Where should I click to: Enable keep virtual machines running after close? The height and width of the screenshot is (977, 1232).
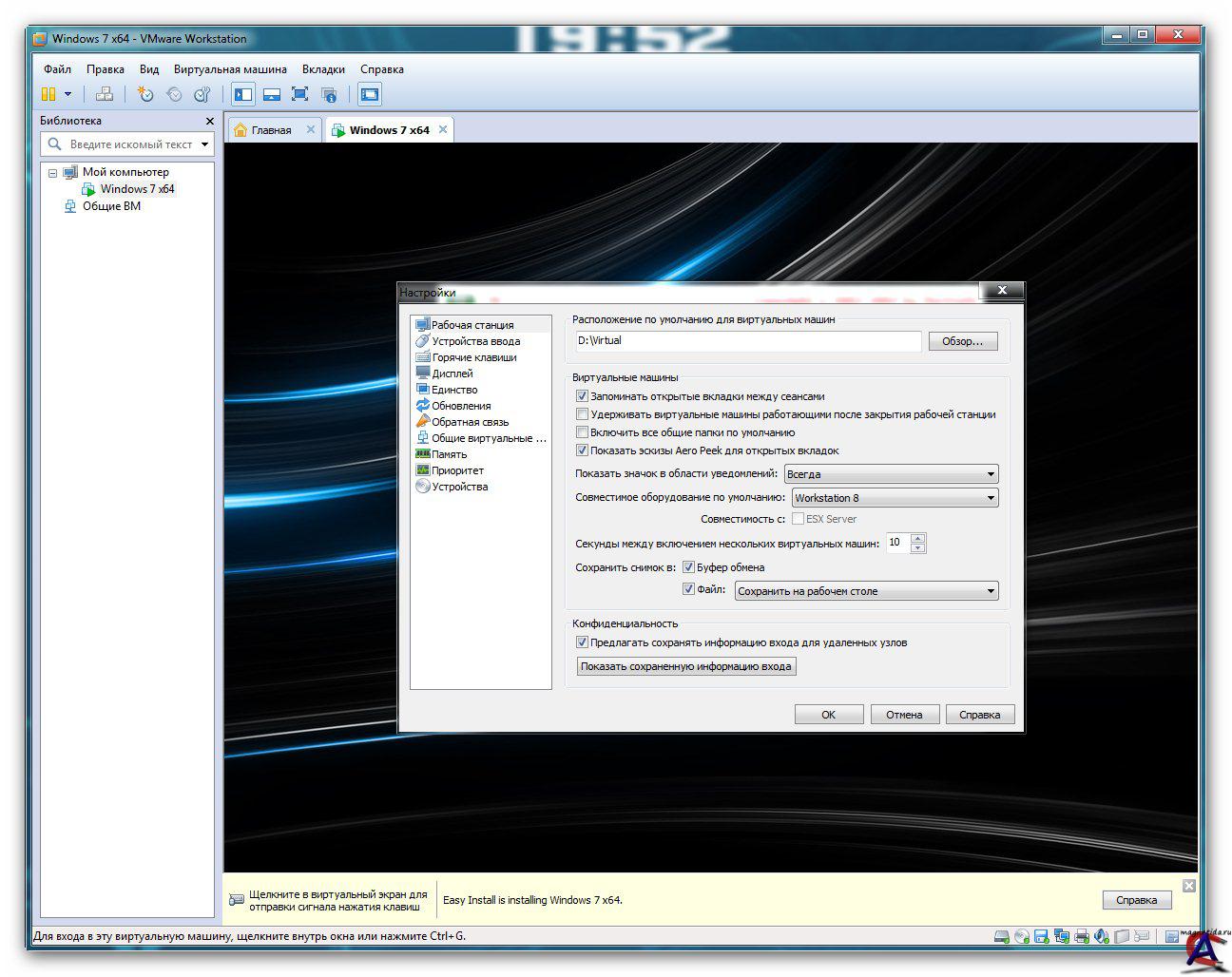(583, 414)
